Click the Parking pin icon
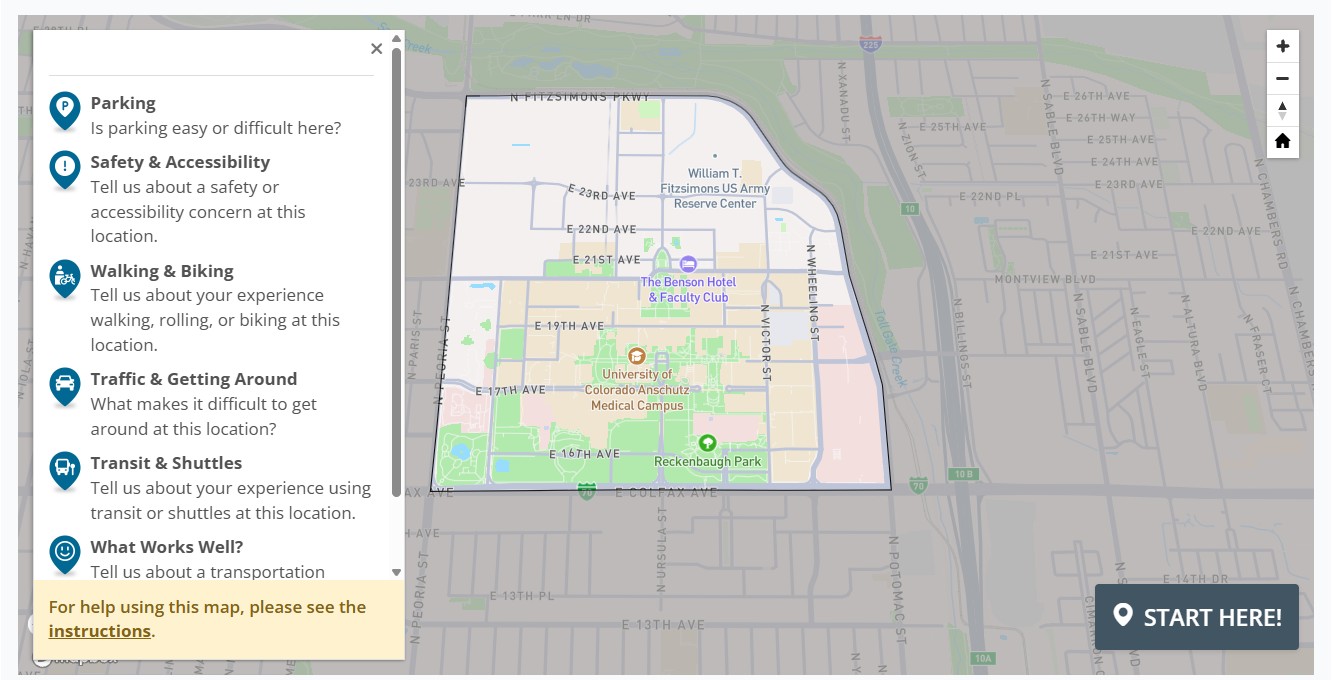1333x680 pixels. 65,111
